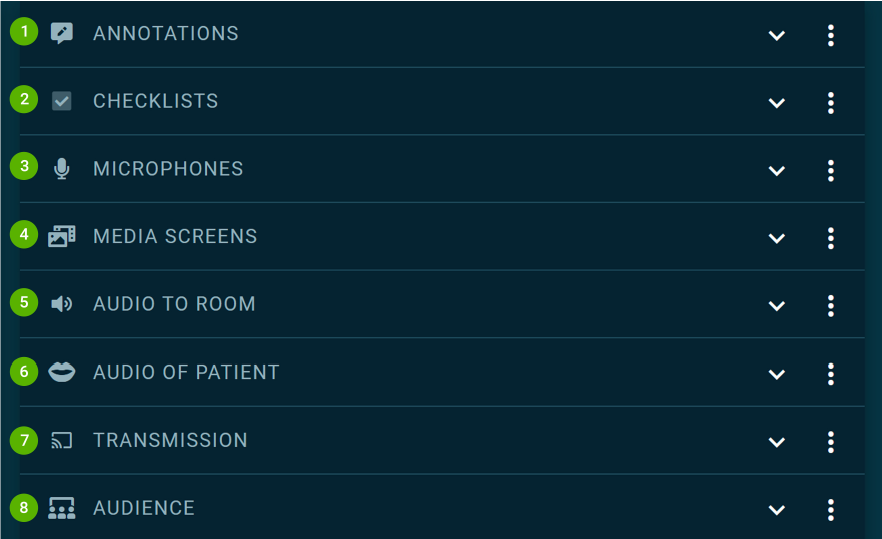
Task: Open the Audience three-dot options menu
Action: coord(831,510)
